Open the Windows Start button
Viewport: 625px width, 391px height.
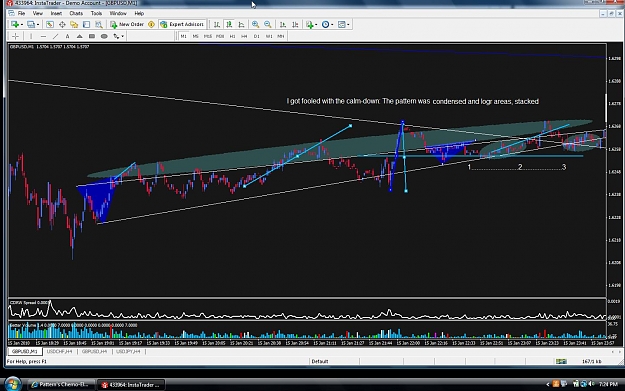coord(13,384)
